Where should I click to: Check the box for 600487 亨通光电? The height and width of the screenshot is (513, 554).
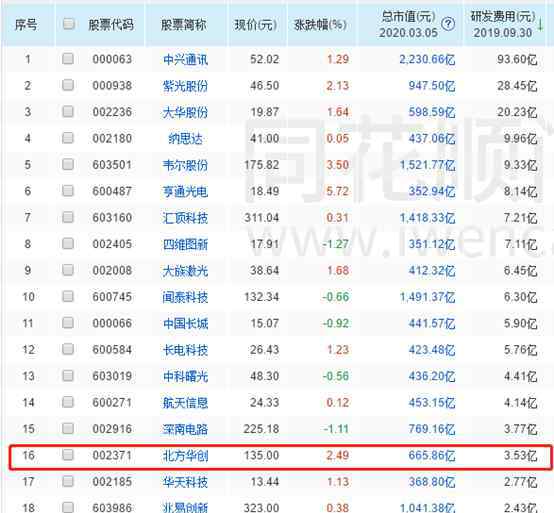tap(67, 191)
